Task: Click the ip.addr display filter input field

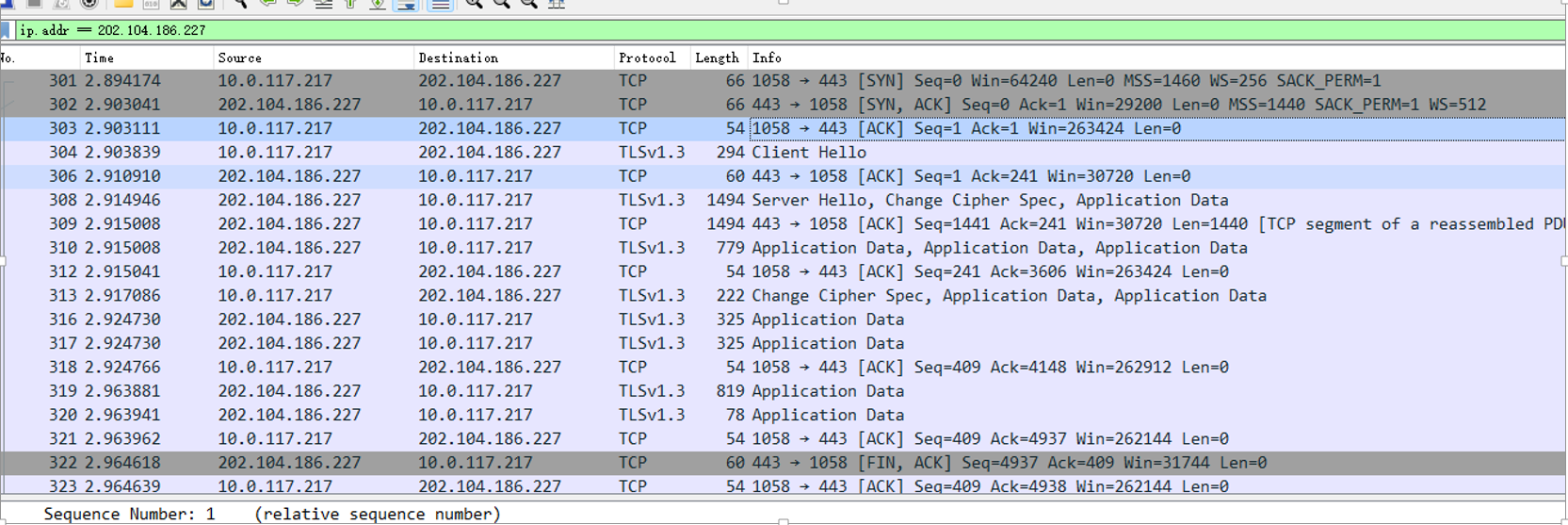Action: 789,30
